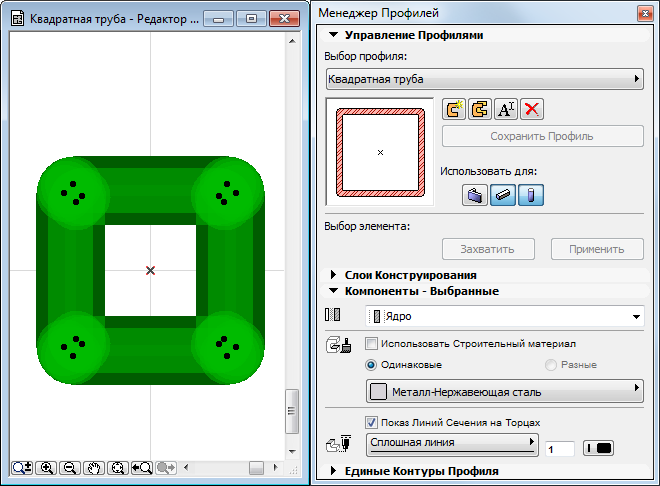Click the Сохранить Профиль button
The width and height of the screenshot is (660, 486).
pos(543,136)
